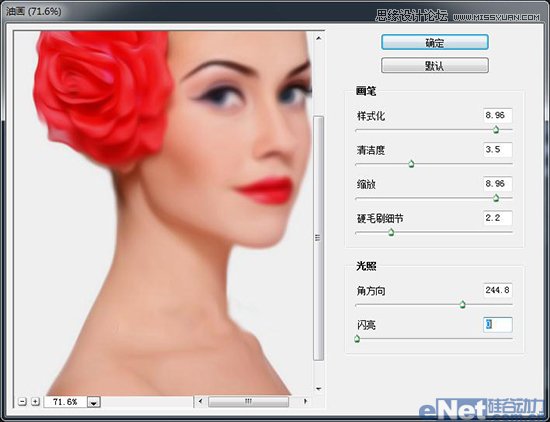Click the preview horizontal scroll left arrow
Viewport: 550px width, 422px height.
point(200,401)
